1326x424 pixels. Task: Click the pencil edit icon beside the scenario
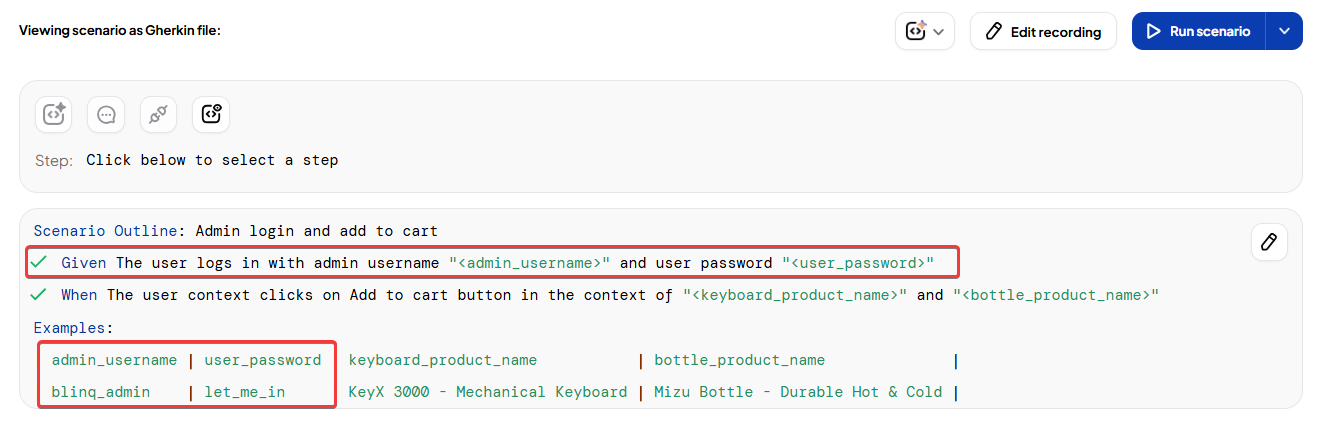1269,242
